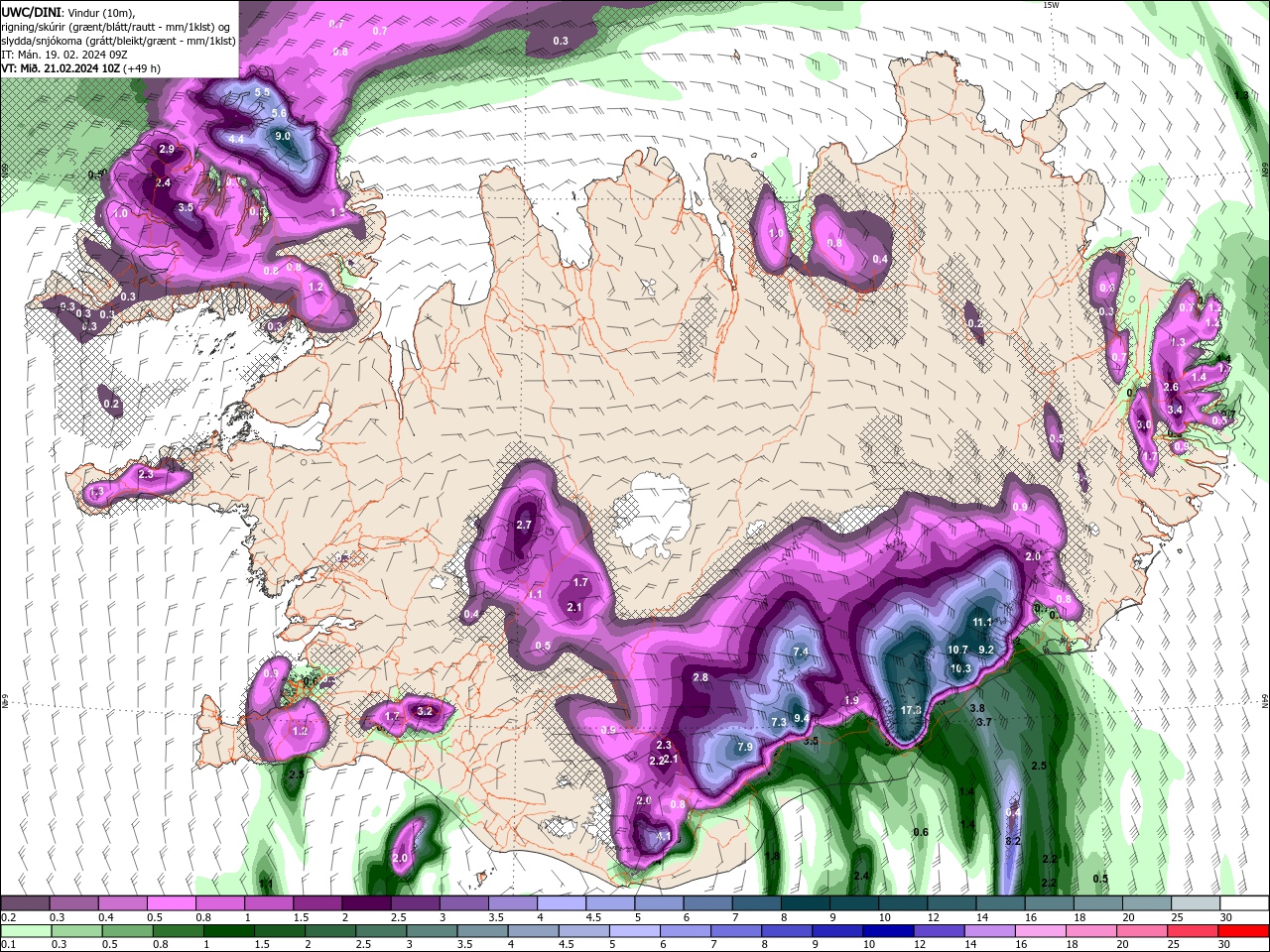Click the deep blue rain swatch between 10 and 12
1270x952 pixels.
(886, 931)
